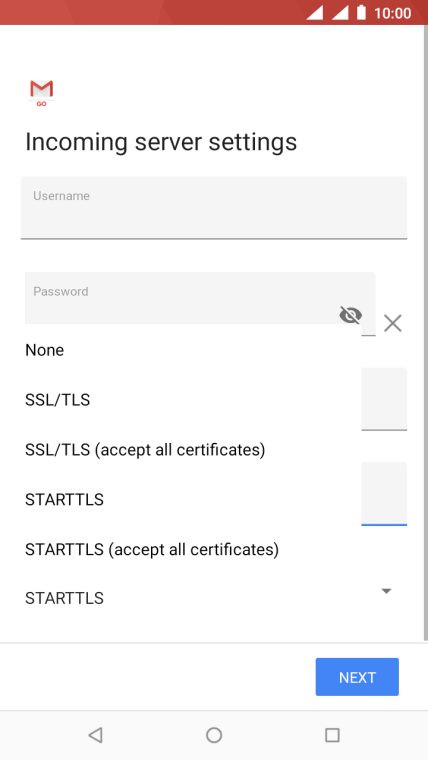Tap the 10:00 clock in status bar
Viewport: 428px width, 760px height.
click(x=393, y=13)
